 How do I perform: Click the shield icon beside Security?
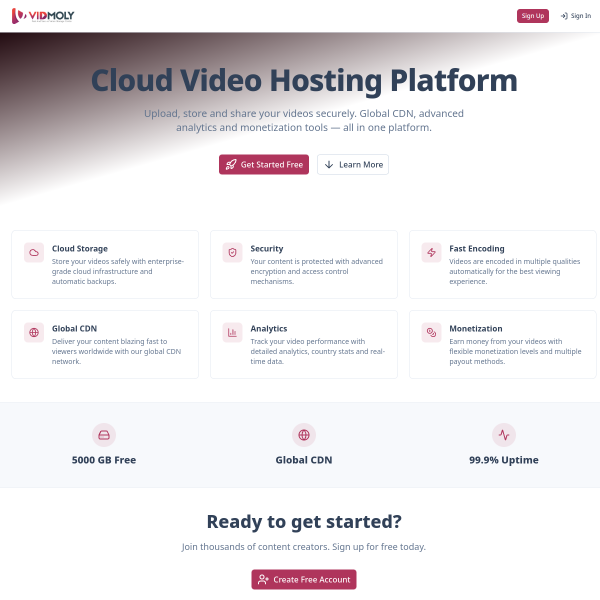pyautogui.click(x=232, y=253)
